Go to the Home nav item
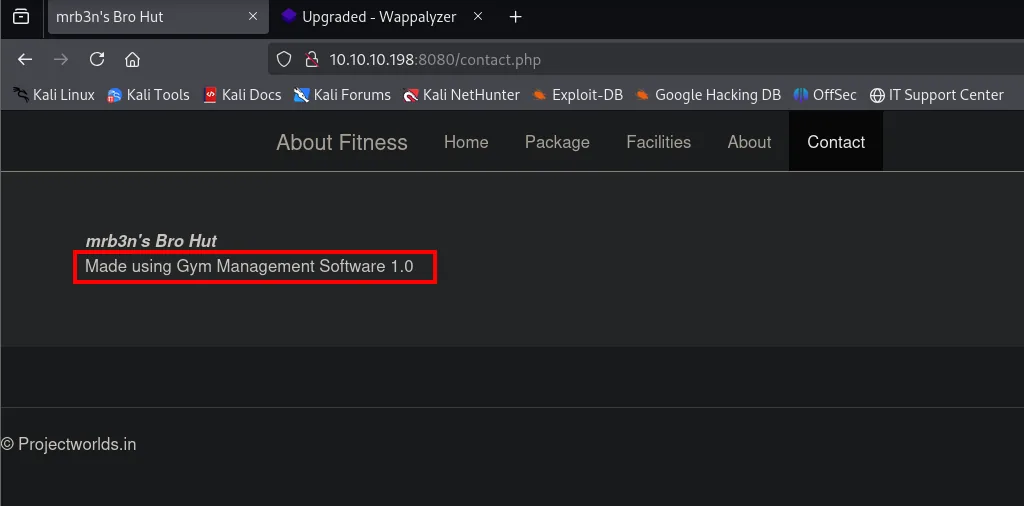1024x506 pixels. pyautogui.click(x=466, y=142)
